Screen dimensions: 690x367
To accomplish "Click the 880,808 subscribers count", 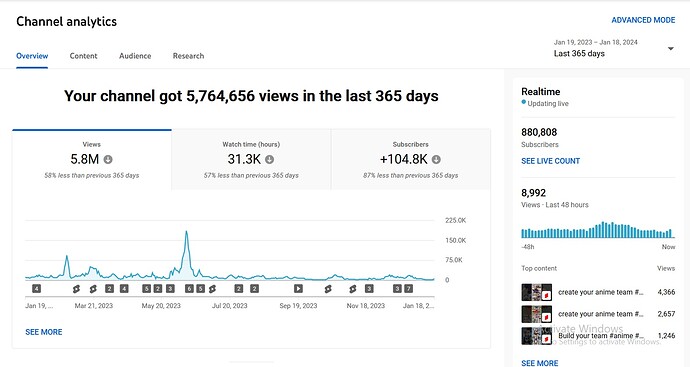I will [x=539, y=132].
